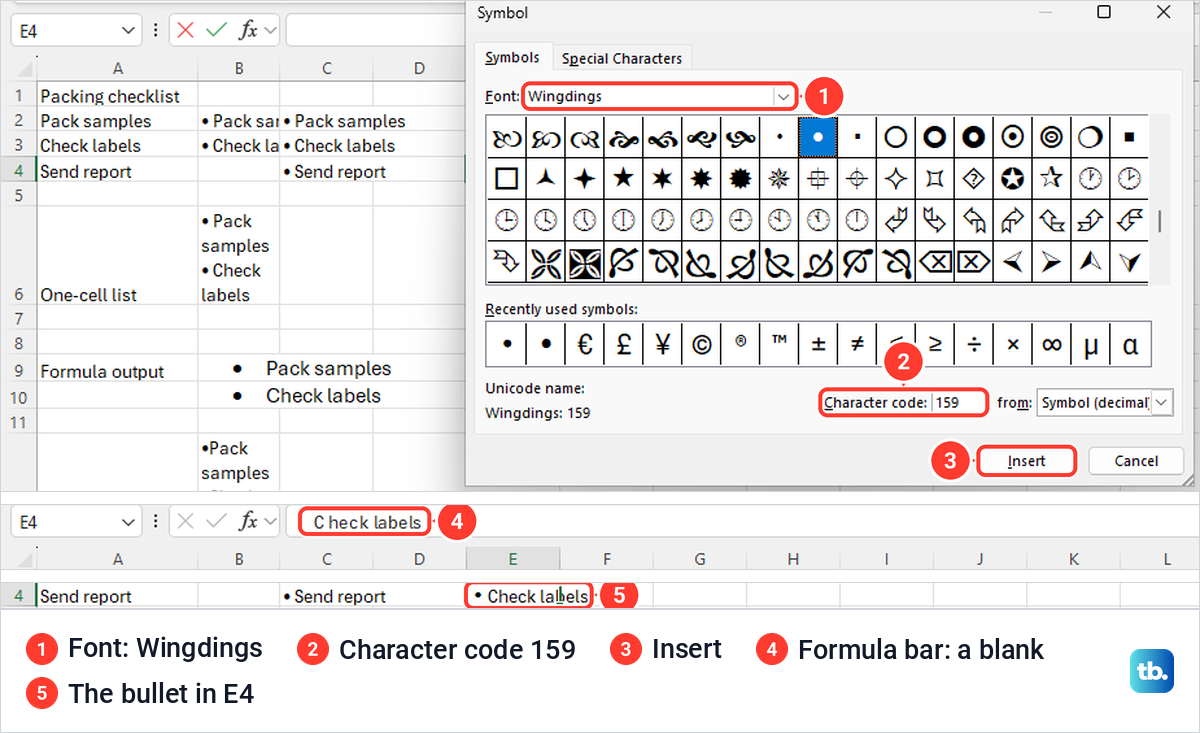This screenshot has height=733, width=1200.
Task: Pick the double concentric ring symbol
Action: pyautogui.click(x=1051, y=136)
